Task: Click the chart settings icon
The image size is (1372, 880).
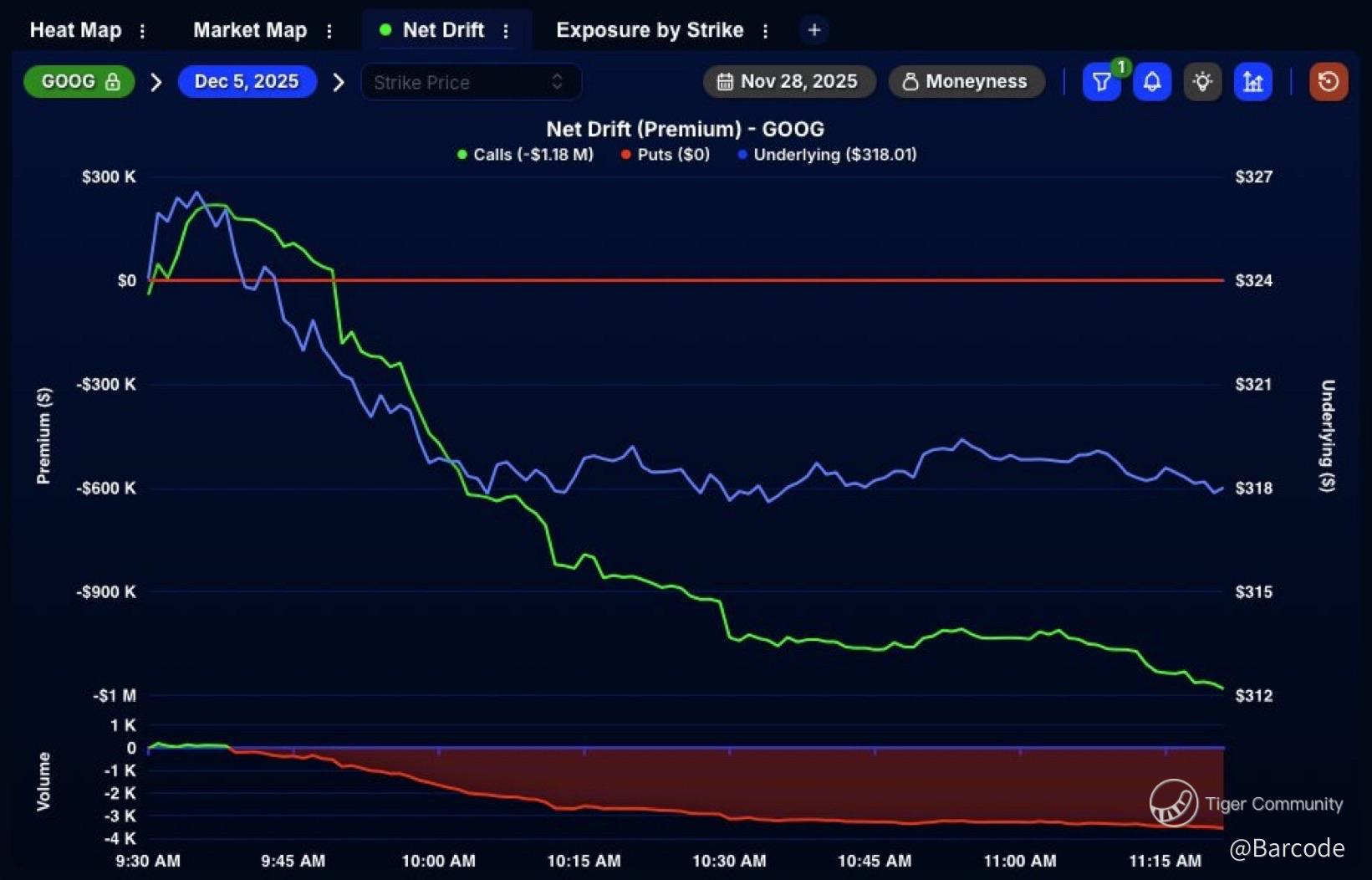Action: coord(1252,82)
